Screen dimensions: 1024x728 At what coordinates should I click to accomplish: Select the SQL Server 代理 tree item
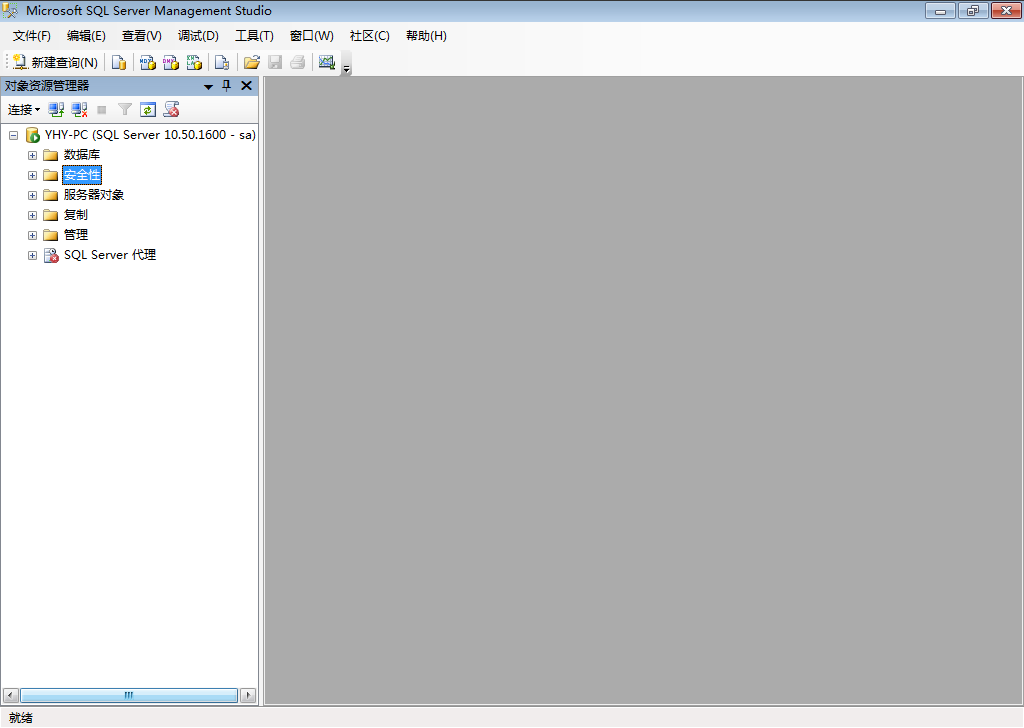110,255
